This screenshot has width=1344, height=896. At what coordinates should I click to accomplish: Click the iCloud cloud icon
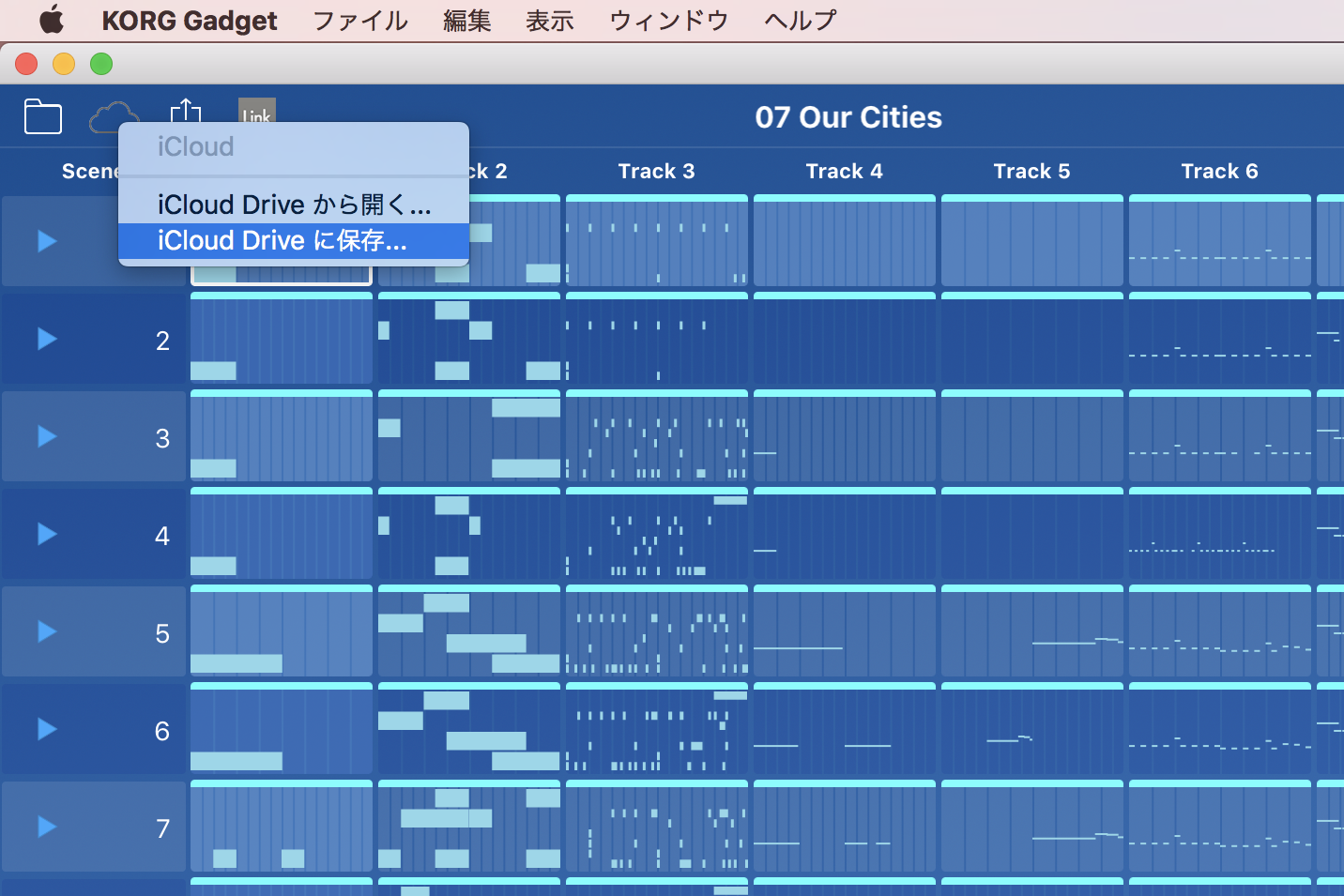click(x=114, y=115)
